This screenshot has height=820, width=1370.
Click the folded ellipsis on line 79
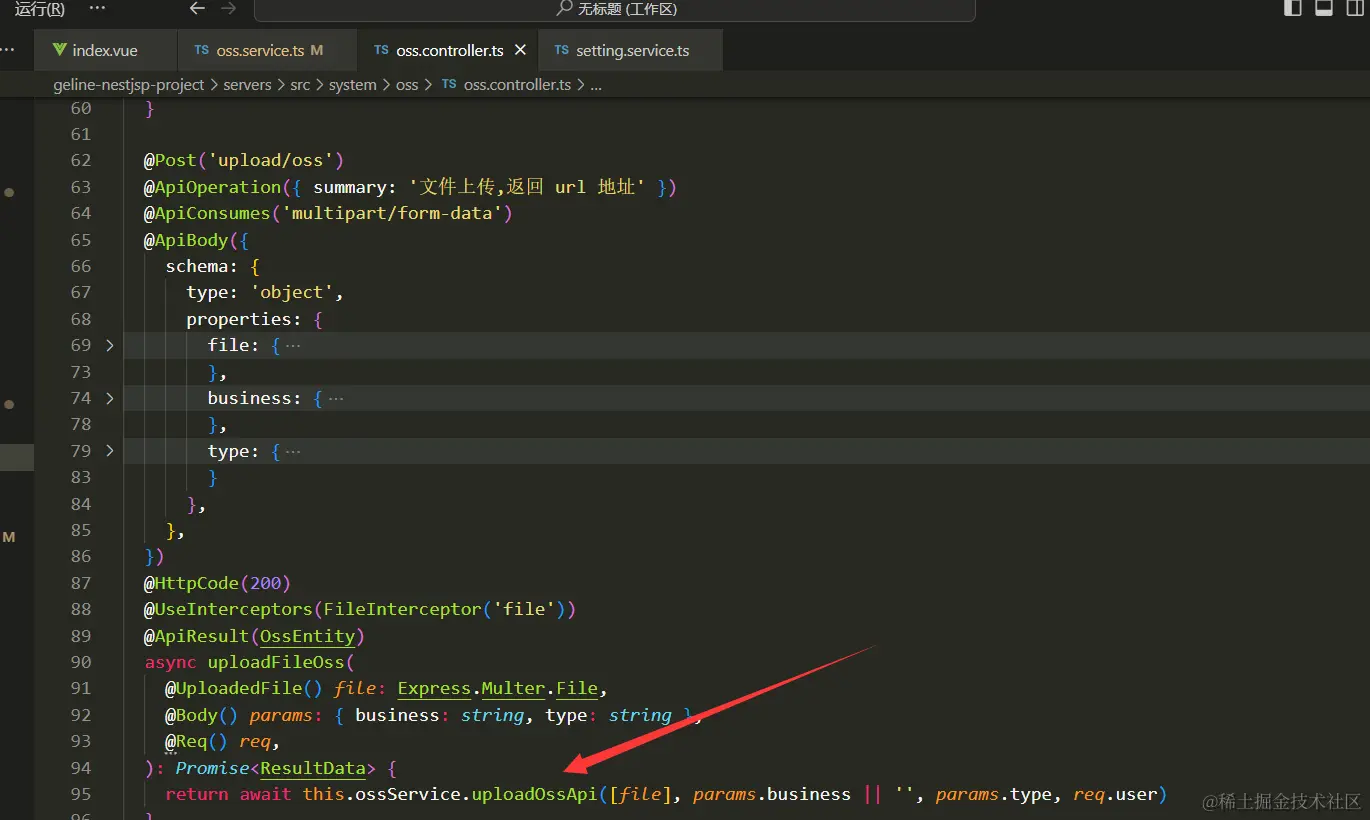click(x=293, y=452)
